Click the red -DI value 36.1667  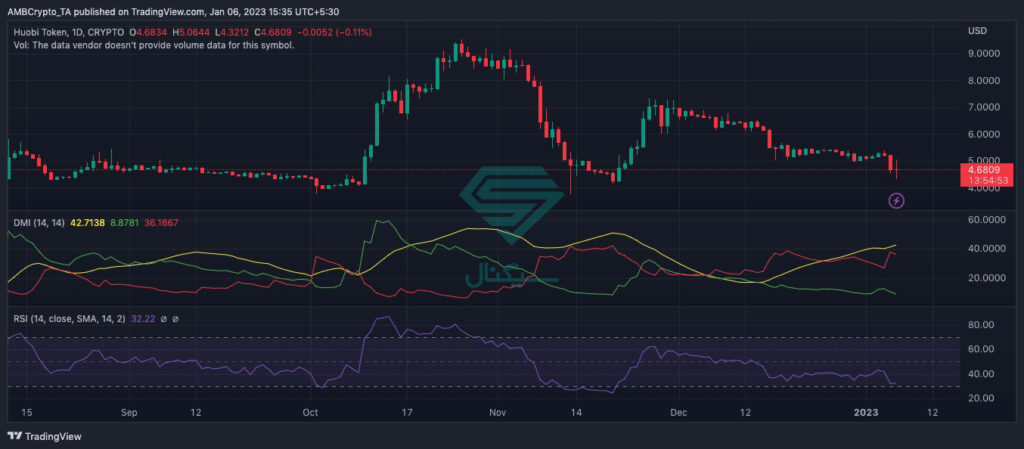coord(161,223)
